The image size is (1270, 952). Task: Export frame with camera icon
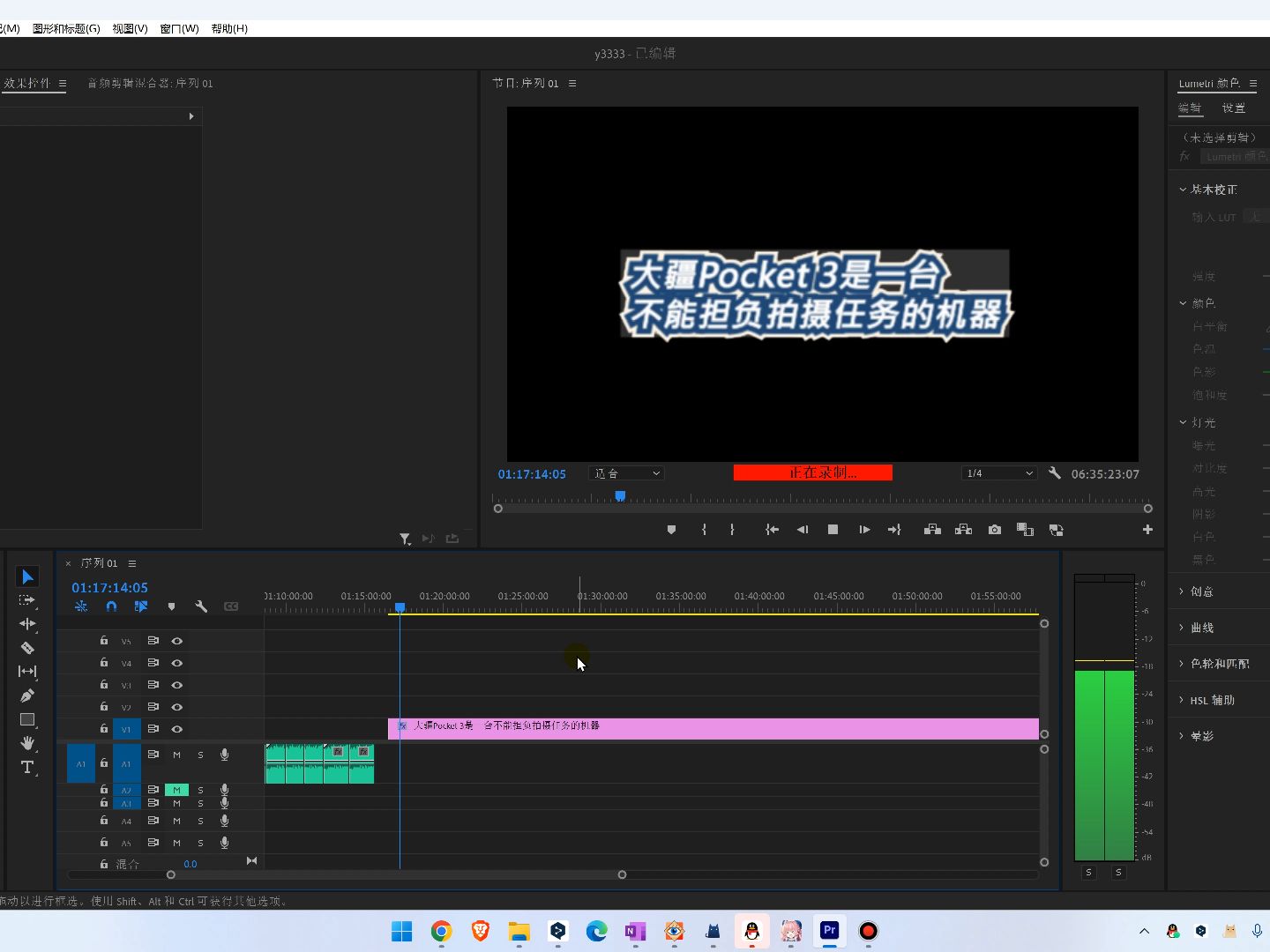click(x=995, y=530)
